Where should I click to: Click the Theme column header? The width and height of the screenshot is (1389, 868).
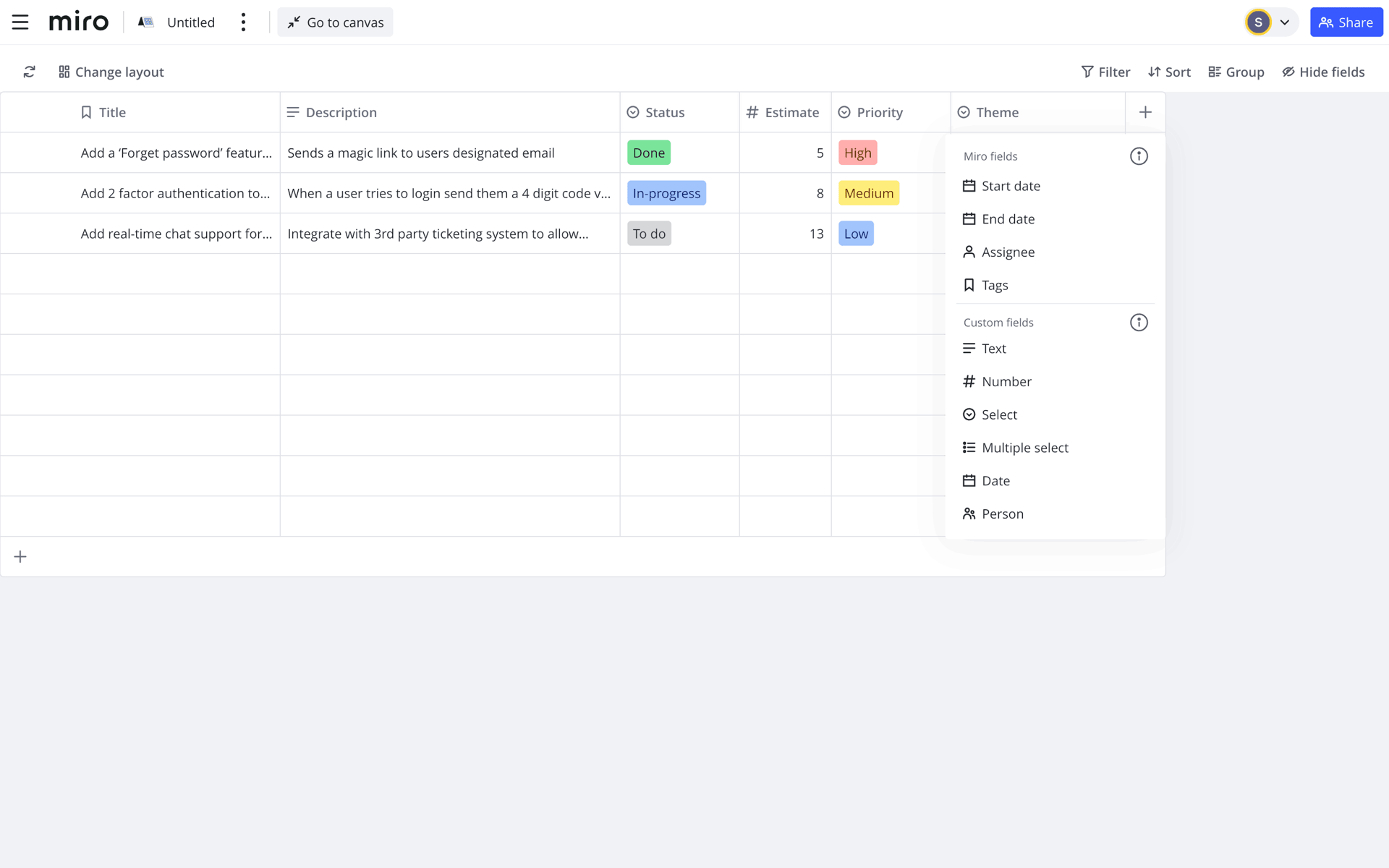[x=1038, y=112]
